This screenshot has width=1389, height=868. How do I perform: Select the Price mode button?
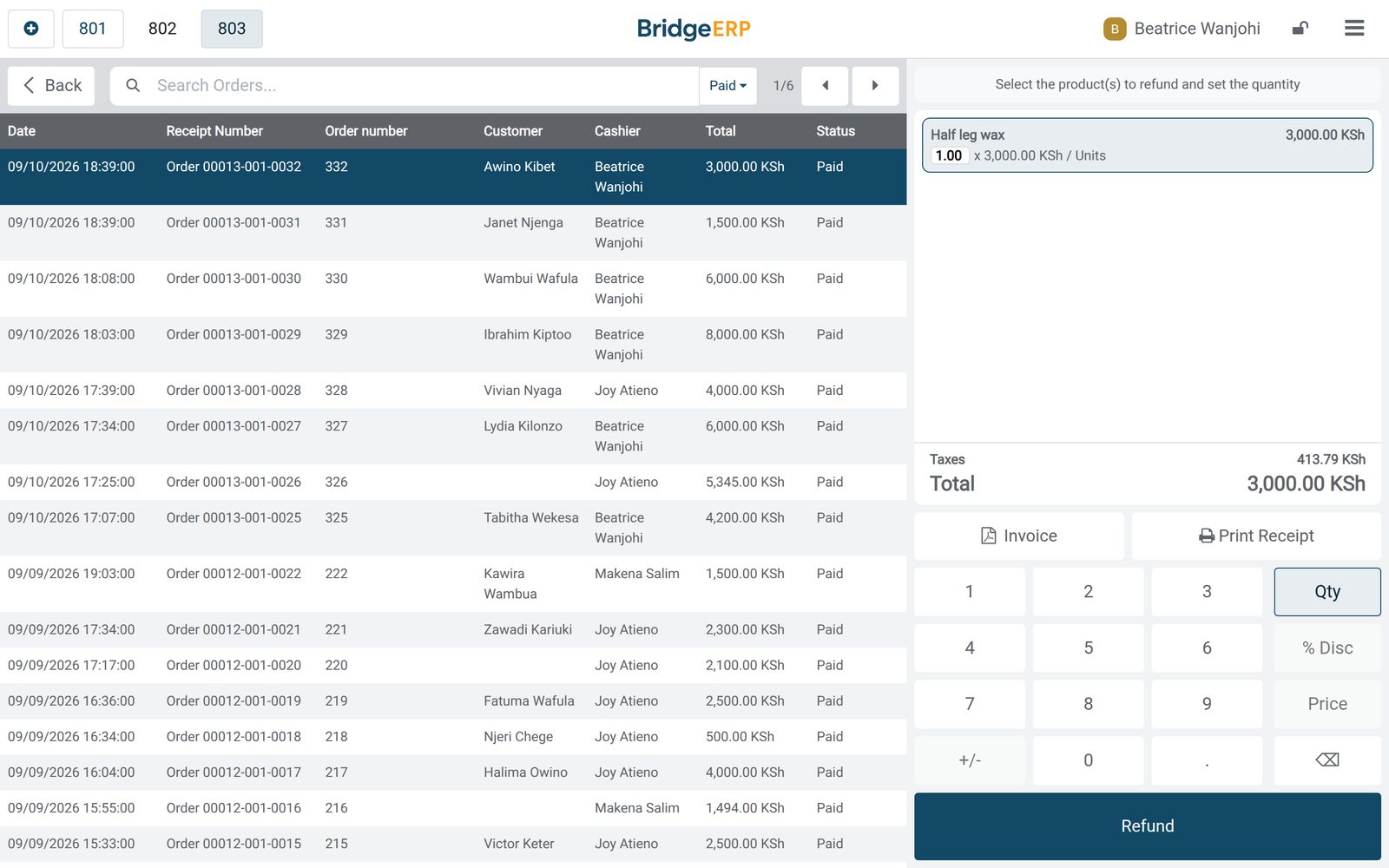click(1326, 704)
